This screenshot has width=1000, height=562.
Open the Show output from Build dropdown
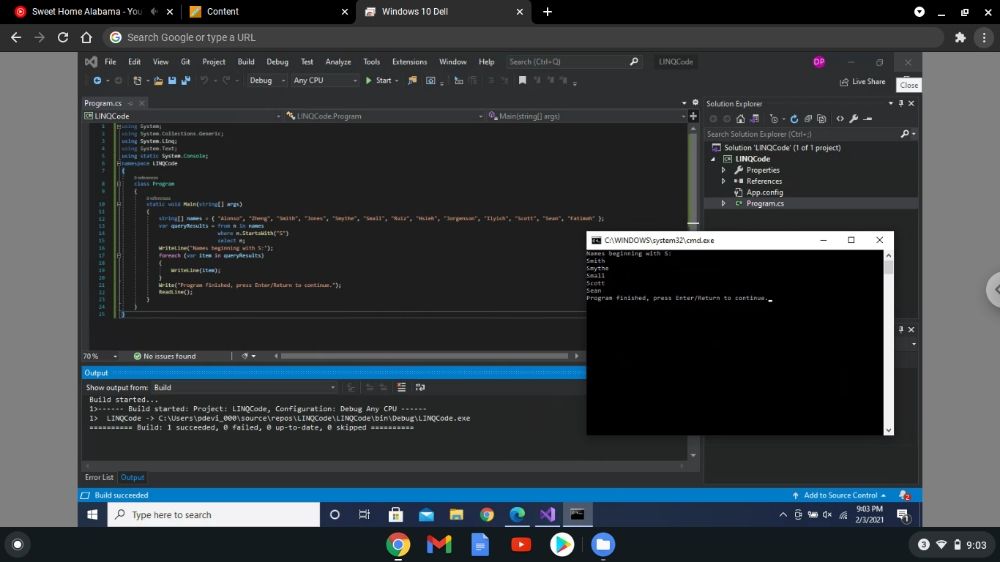[x=244, y=387]
